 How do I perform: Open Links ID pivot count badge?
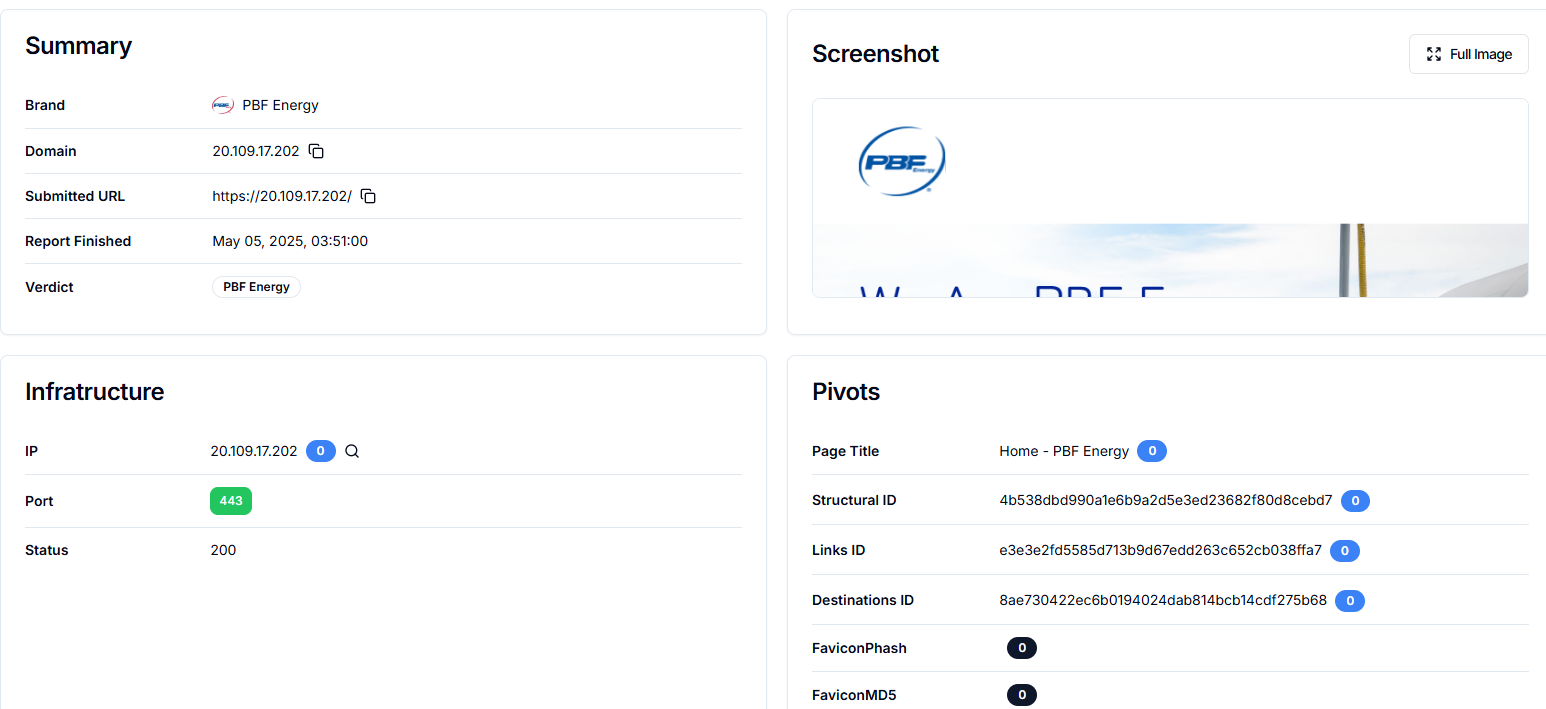(x=1345, y=550)
